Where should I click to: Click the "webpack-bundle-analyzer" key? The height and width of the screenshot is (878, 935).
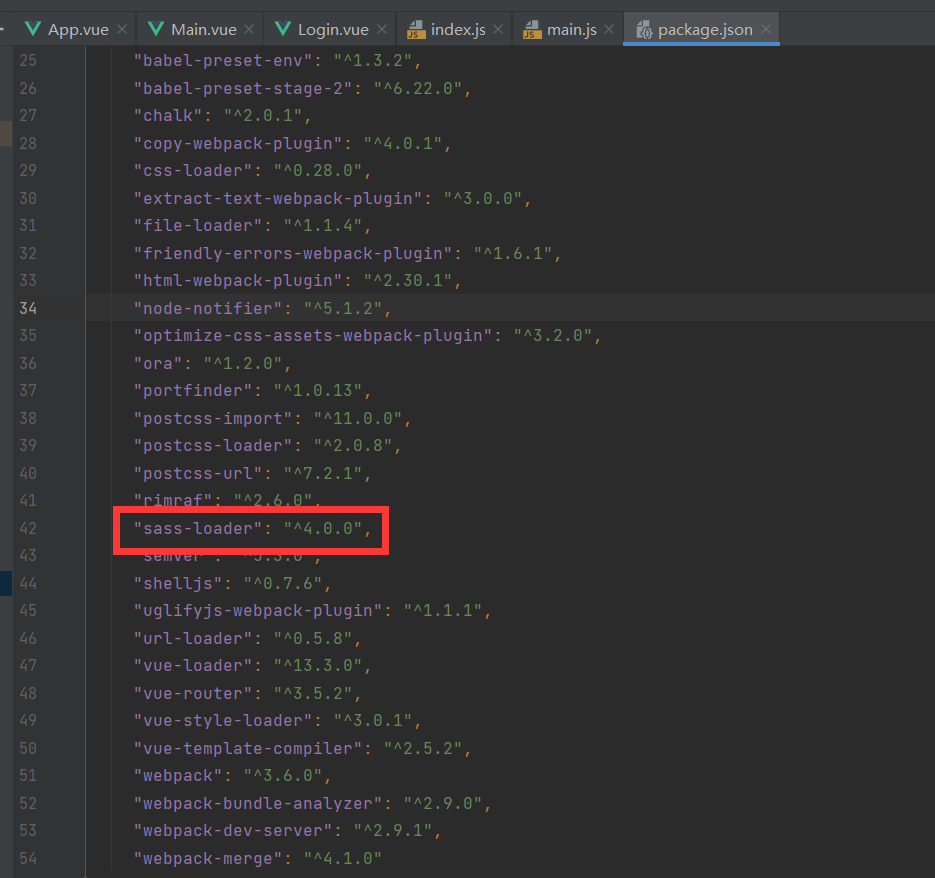coord(258,803)
